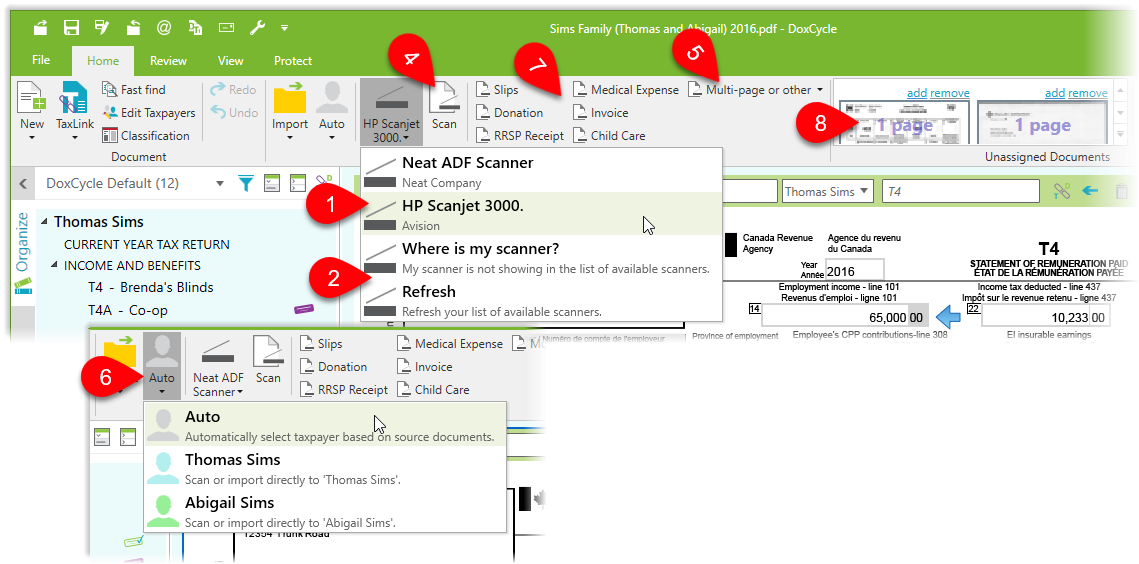Viewport: 1139px width, 564px height.
Task: Select the second '1 page' unassigned document thumbnail
Action: [x=1042, y=124]
